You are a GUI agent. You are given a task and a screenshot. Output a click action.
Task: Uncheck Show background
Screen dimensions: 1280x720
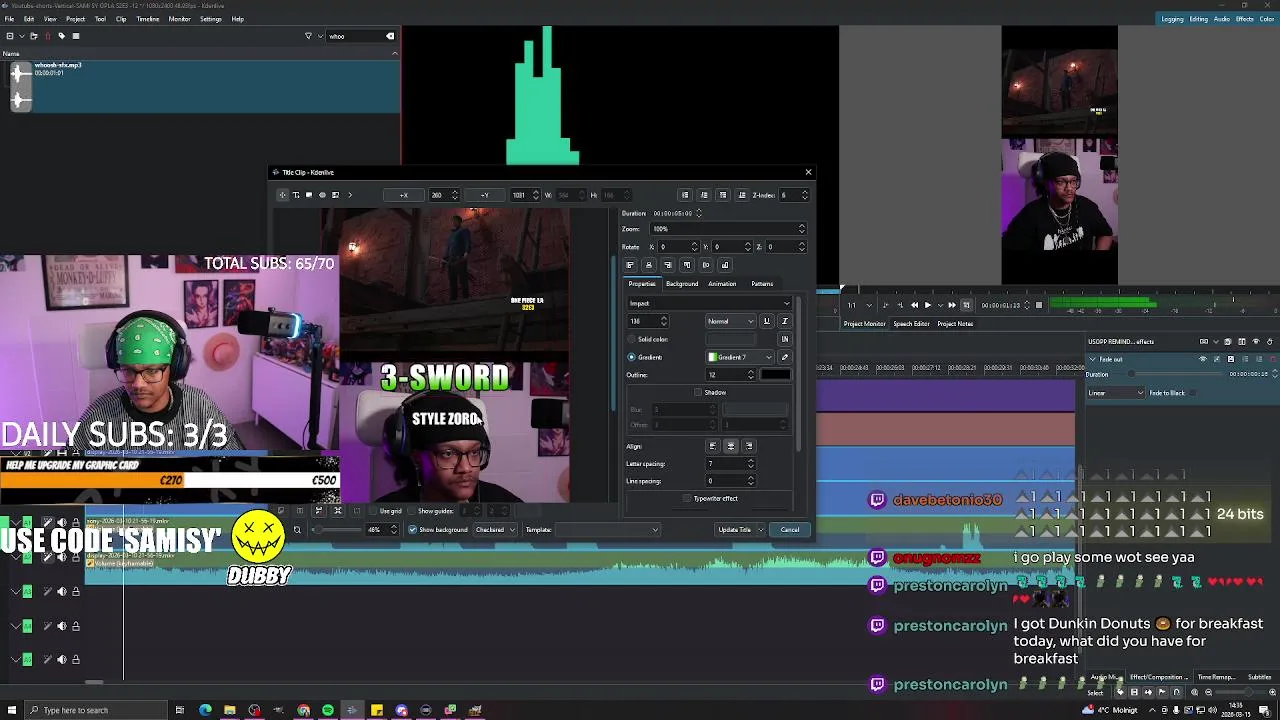pyautogui.click(x=412, y=530)
